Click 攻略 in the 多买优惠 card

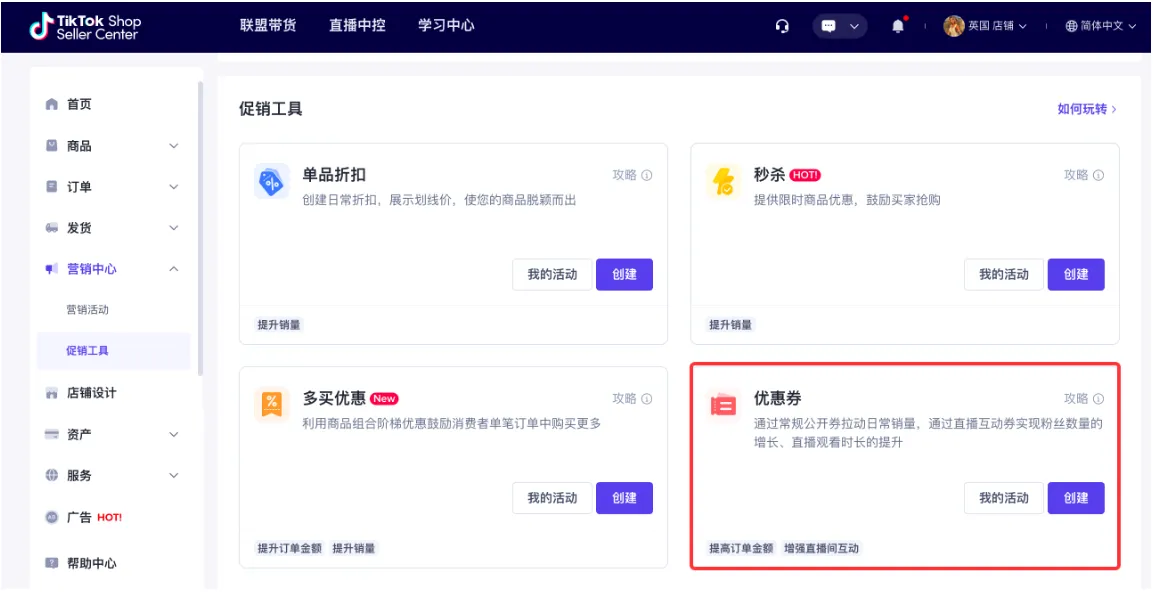[x=624, y=398]
